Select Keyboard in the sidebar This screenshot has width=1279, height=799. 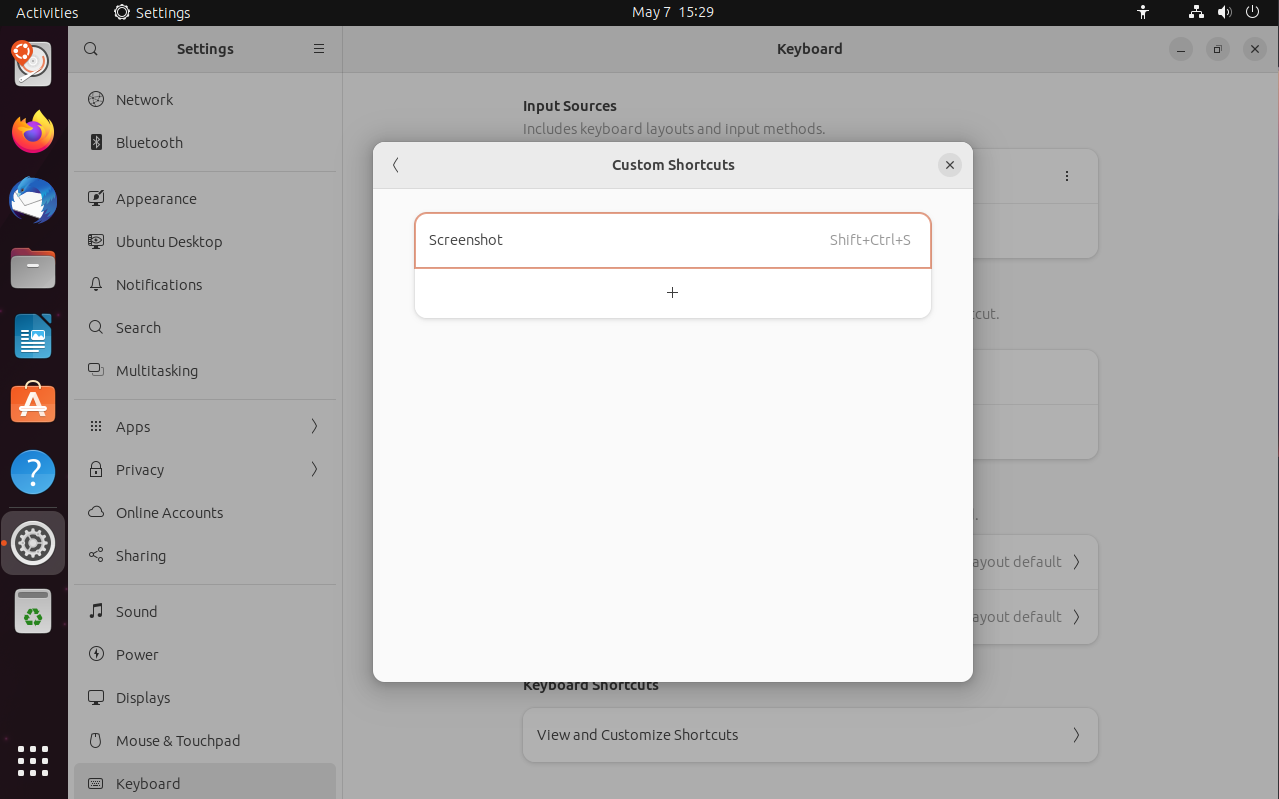pos(205,782)
